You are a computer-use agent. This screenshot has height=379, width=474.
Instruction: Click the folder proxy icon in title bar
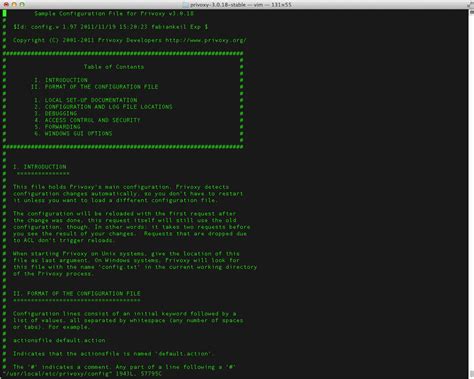(186, 5)
